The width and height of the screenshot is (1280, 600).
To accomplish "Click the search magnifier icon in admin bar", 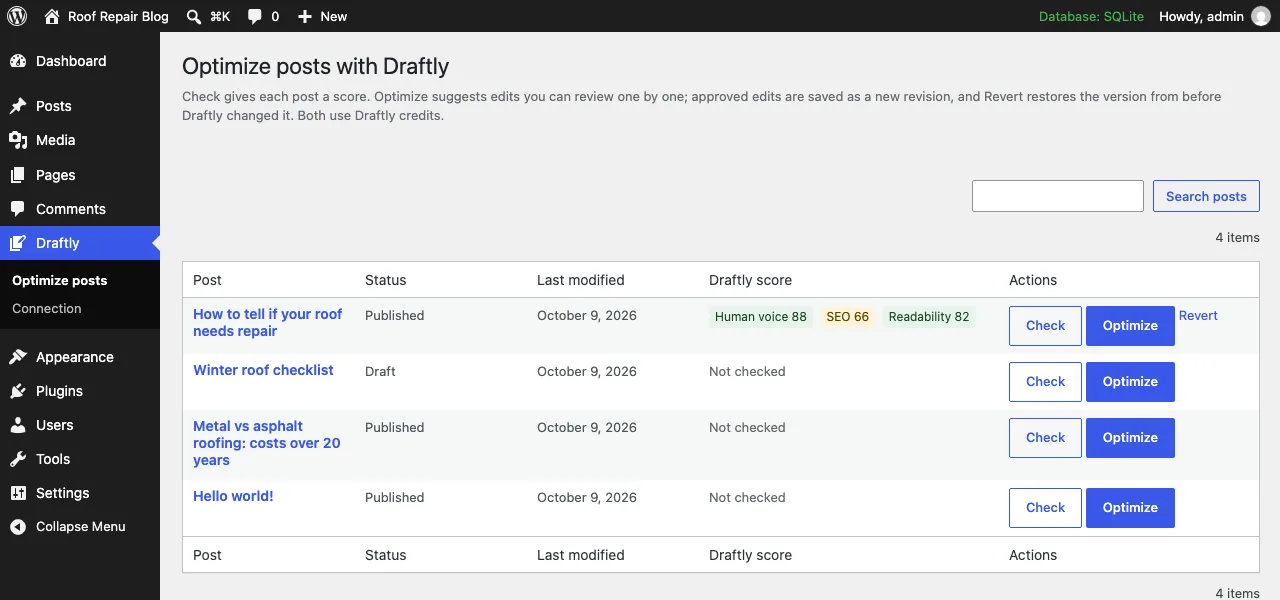I will (x=194, y=16).
